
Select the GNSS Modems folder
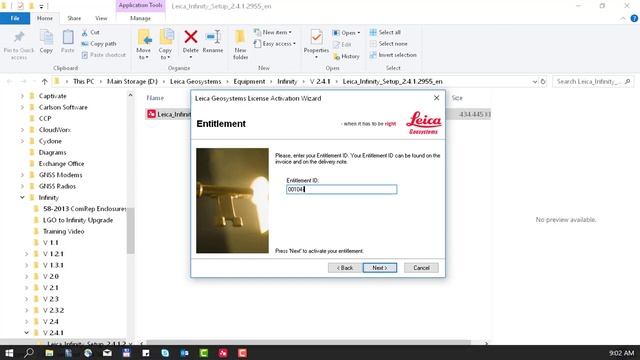pyautogui.click(x=60, y=175)
